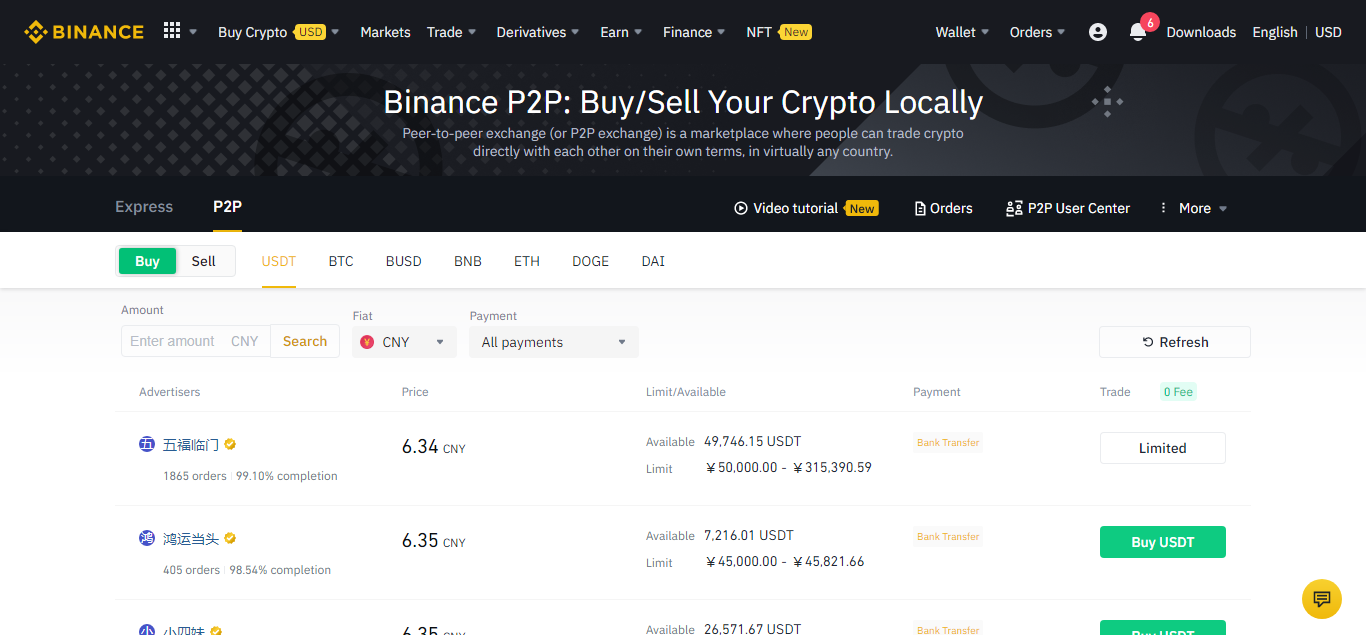
Task: Select the Buy toggle option
Action: coord(147,261)
